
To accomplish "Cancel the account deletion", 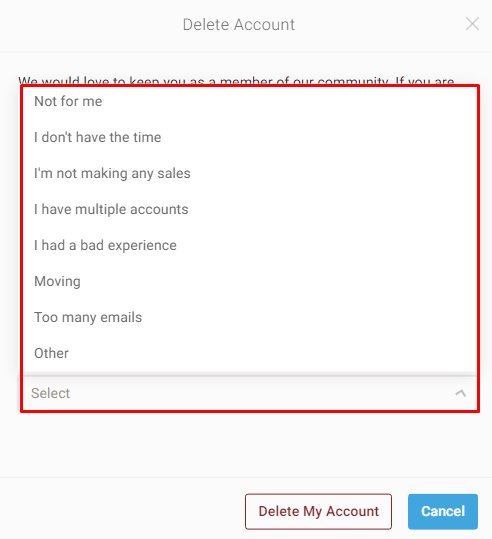I will [443, 512].
